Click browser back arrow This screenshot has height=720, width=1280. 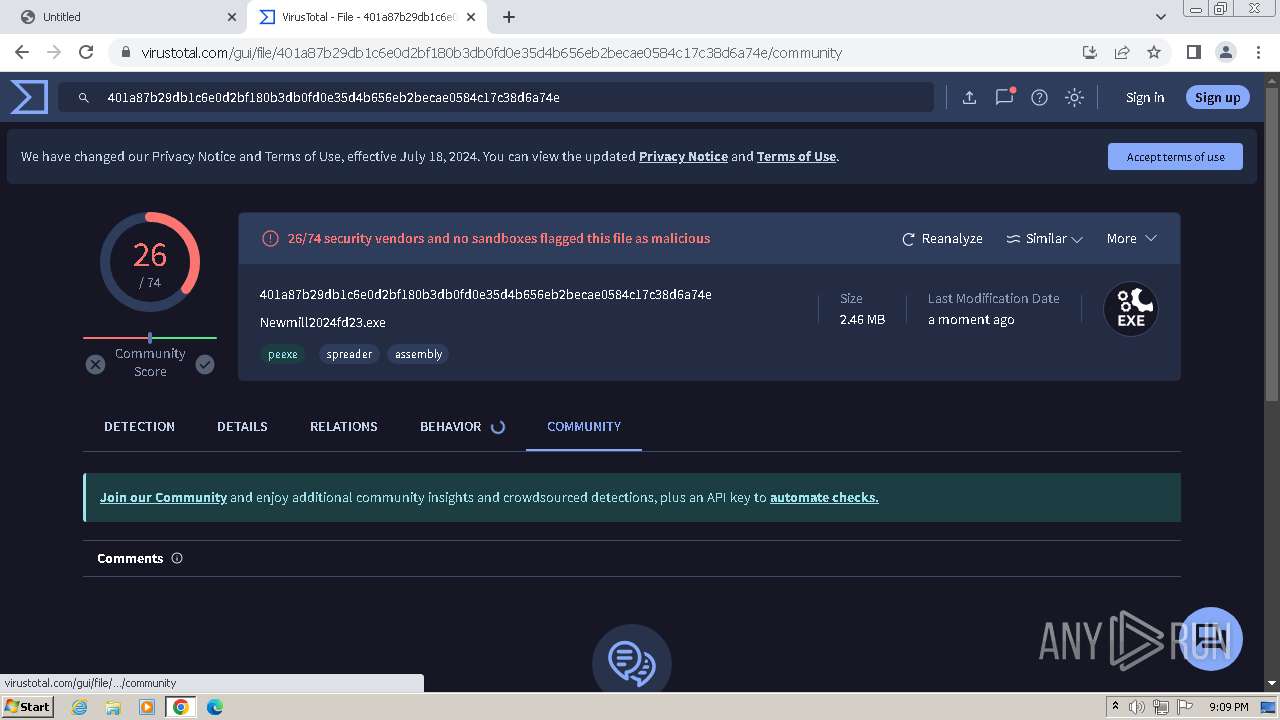(22, 52)
